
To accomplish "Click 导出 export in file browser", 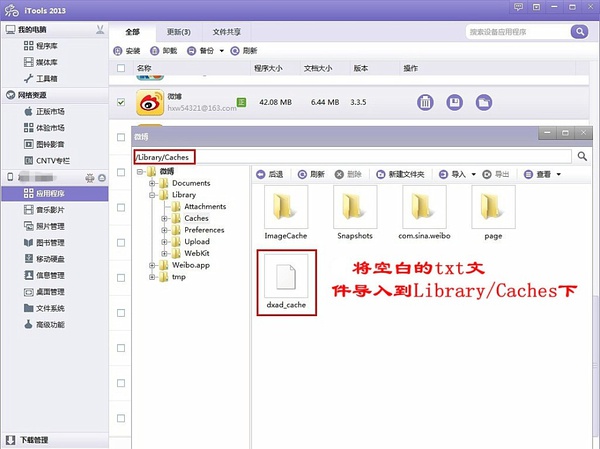I will [496, 175].
